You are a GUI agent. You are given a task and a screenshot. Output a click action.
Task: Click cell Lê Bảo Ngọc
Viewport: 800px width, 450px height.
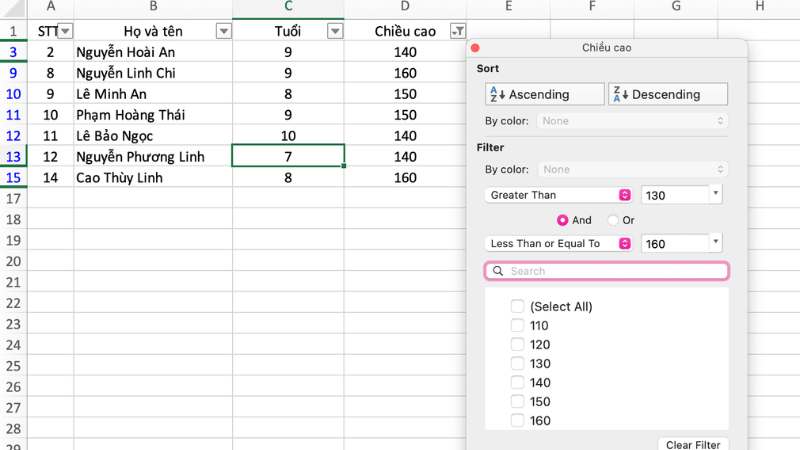(x=153, y=136)
